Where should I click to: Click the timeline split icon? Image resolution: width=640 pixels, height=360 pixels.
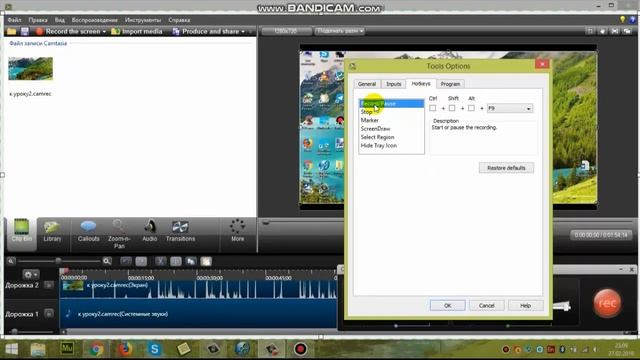(176, 261)
